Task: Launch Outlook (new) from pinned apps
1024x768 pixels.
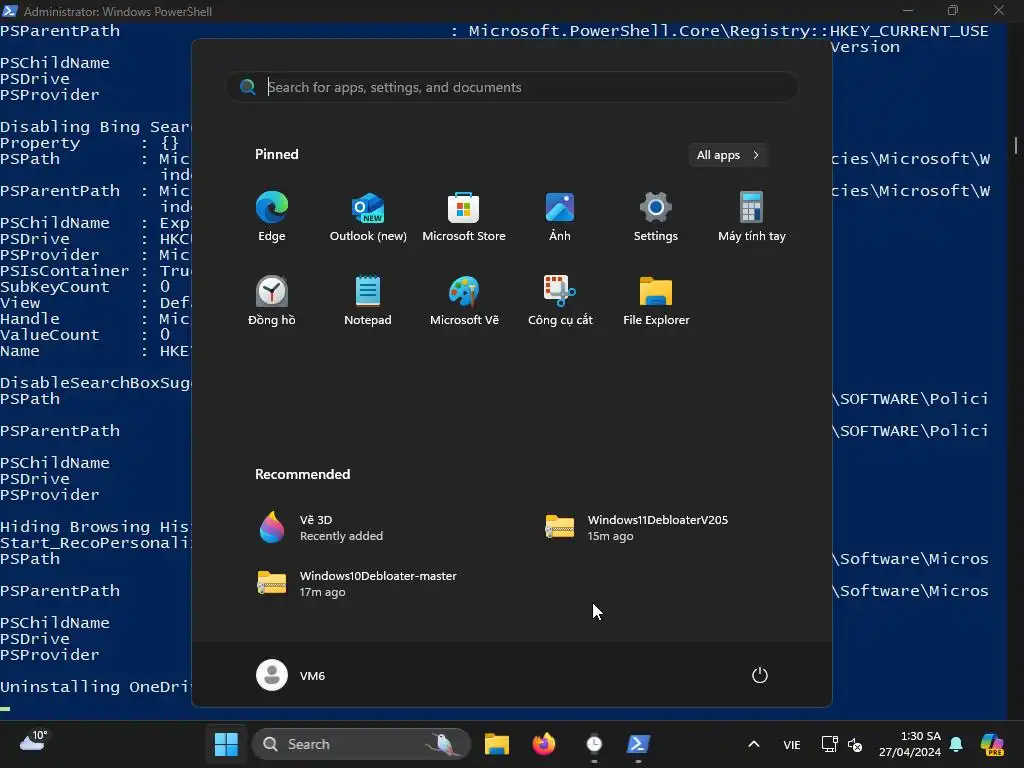Action: [x=368, y=217]
